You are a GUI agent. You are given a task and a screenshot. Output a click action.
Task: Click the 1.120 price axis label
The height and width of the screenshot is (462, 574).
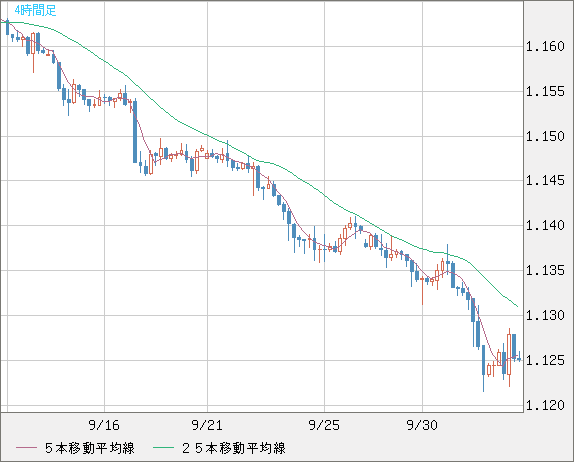(x=545, y=405)
